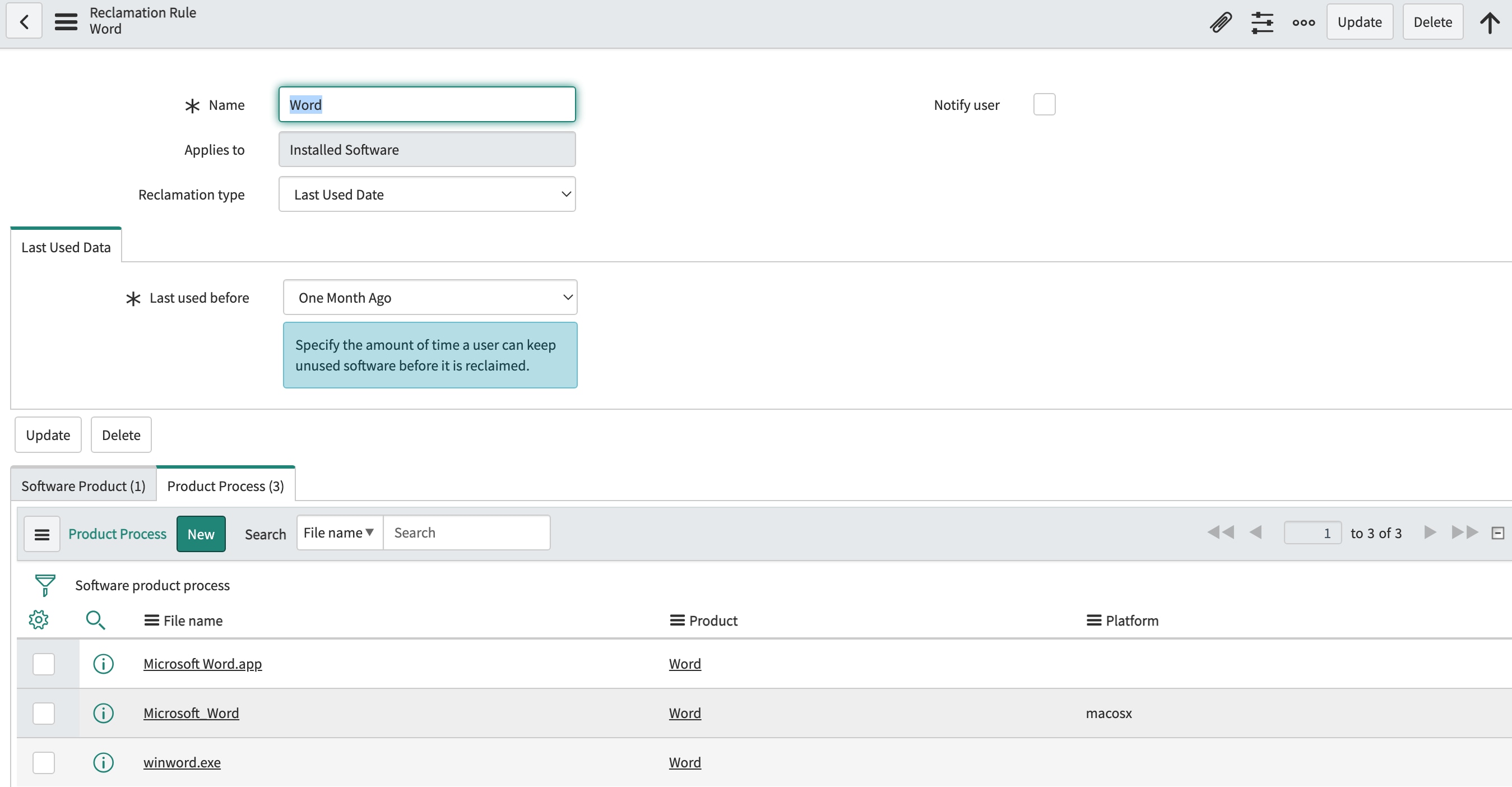The image size is (1512, 787).
Task: Open the File name search field selector
Action: point(339,533)
